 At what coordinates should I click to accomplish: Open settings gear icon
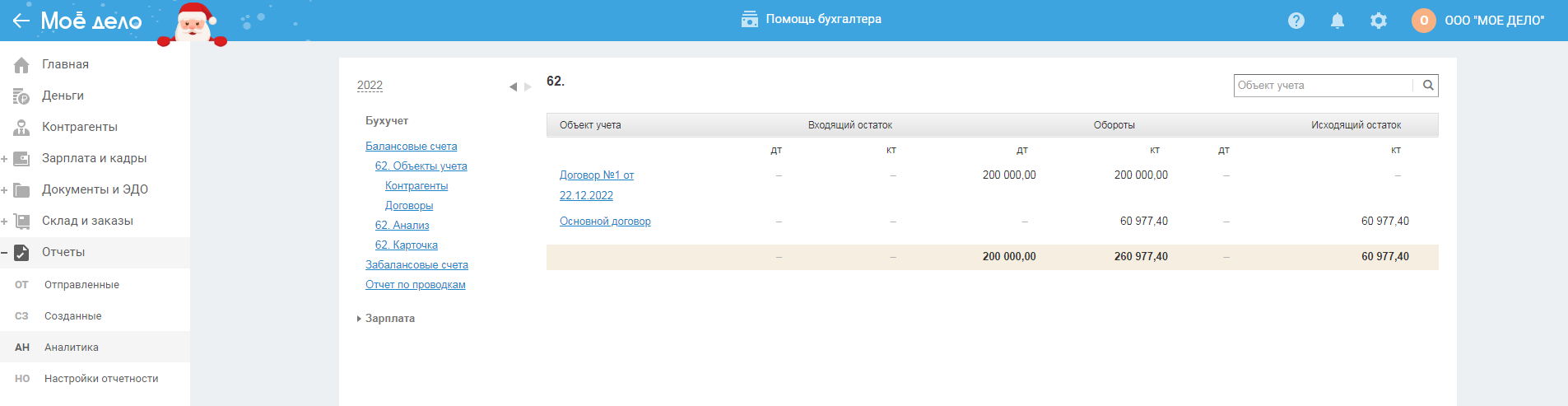click(x=1379, y=21)
